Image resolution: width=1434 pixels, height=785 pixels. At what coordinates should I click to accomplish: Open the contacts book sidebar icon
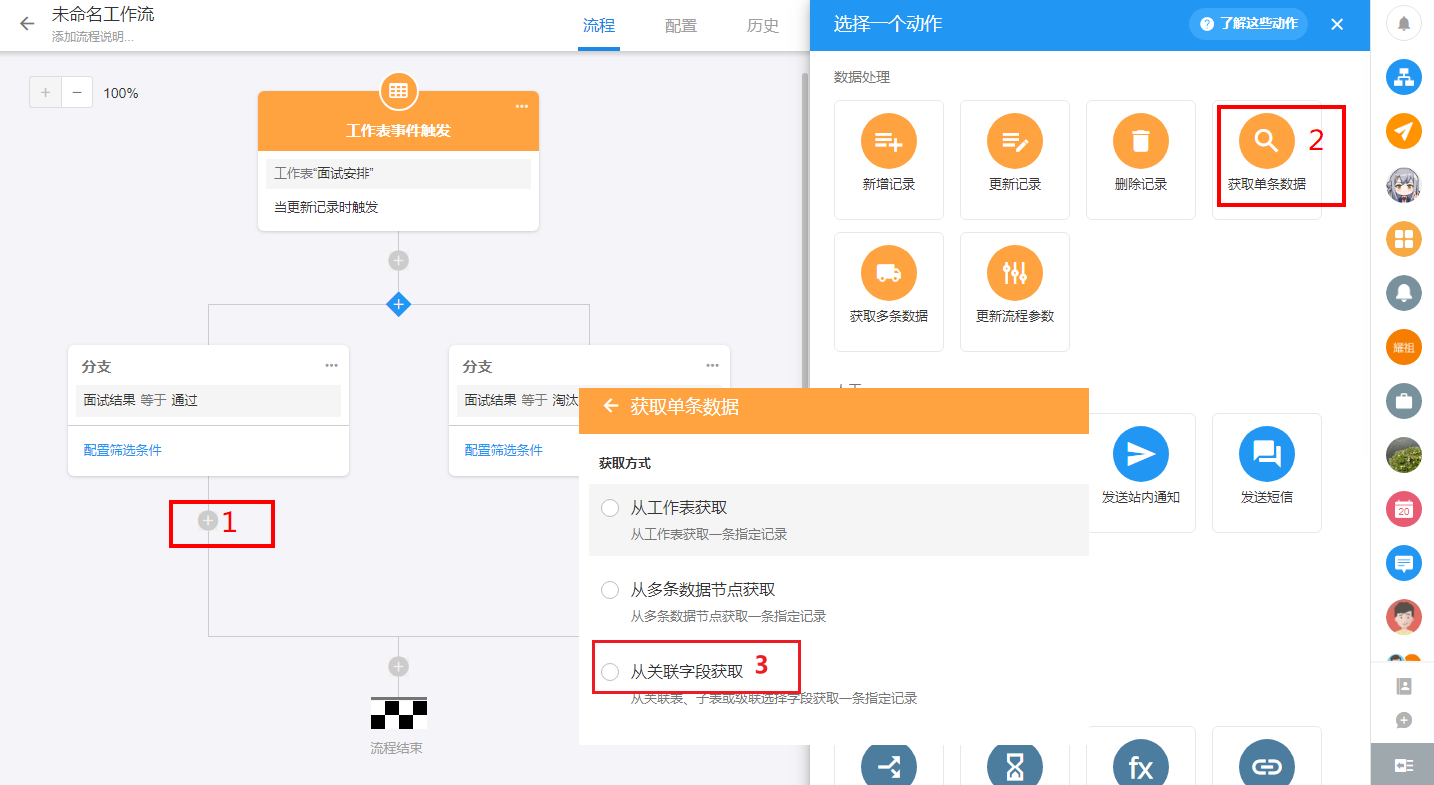[1404, 686]
